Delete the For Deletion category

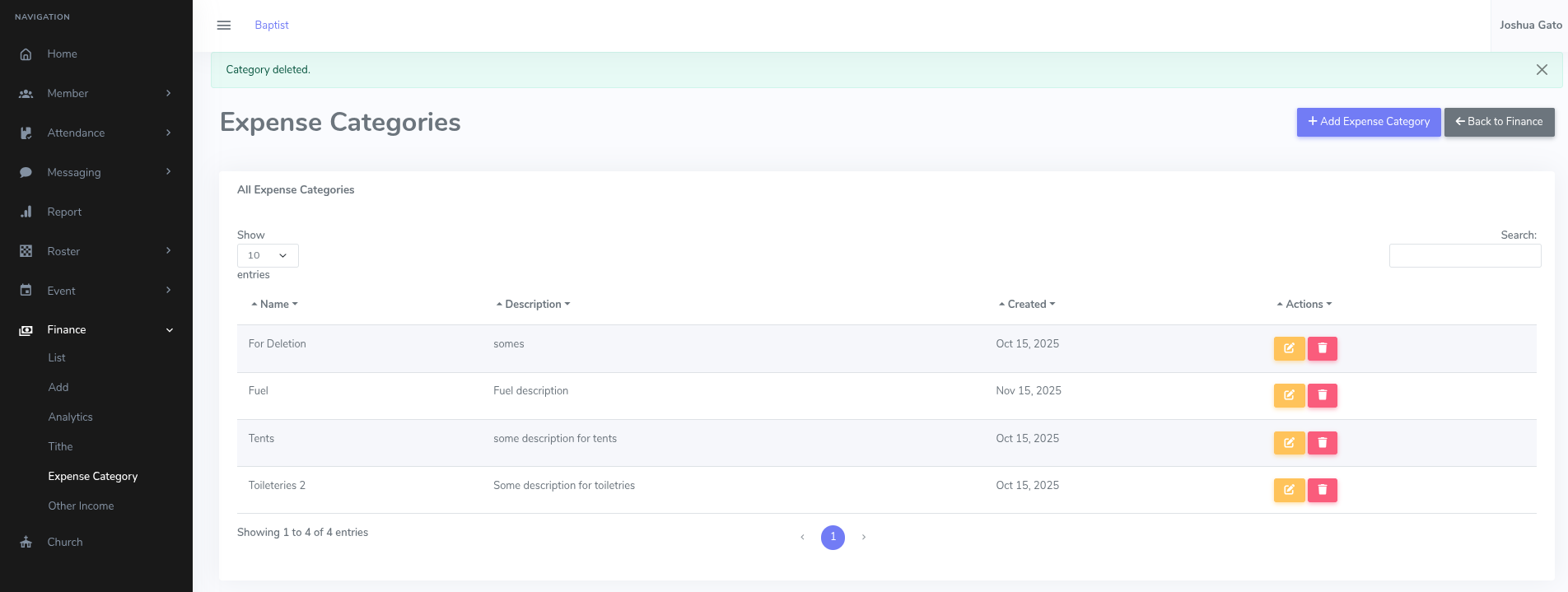pyautogui.click(x=1322, y=349)
